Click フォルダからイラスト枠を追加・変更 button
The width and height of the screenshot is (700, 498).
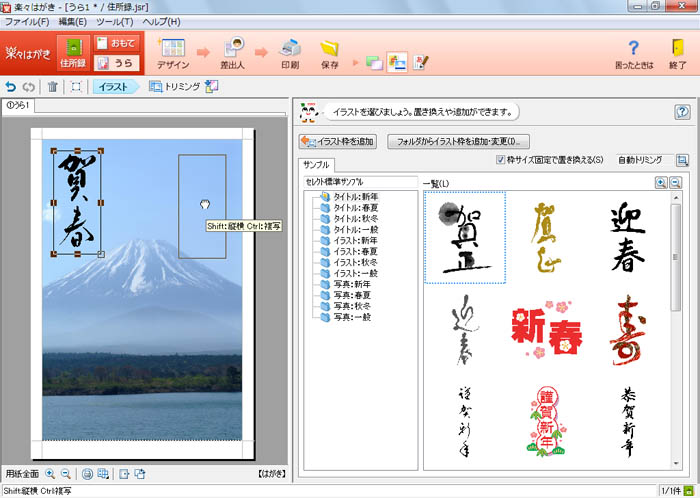click(x=458, y=142)
